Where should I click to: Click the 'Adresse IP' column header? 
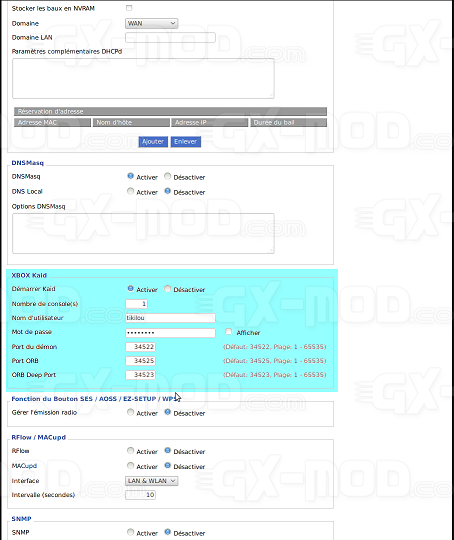point(210,123)
